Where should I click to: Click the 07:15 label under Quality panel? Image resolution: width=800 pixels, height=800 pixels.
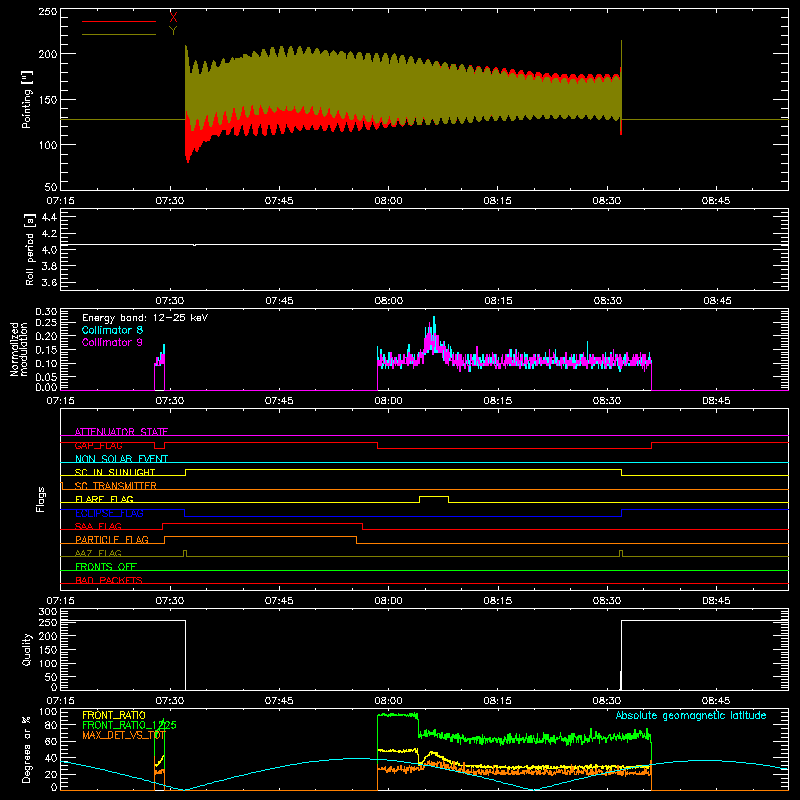[x=61, y=701]
